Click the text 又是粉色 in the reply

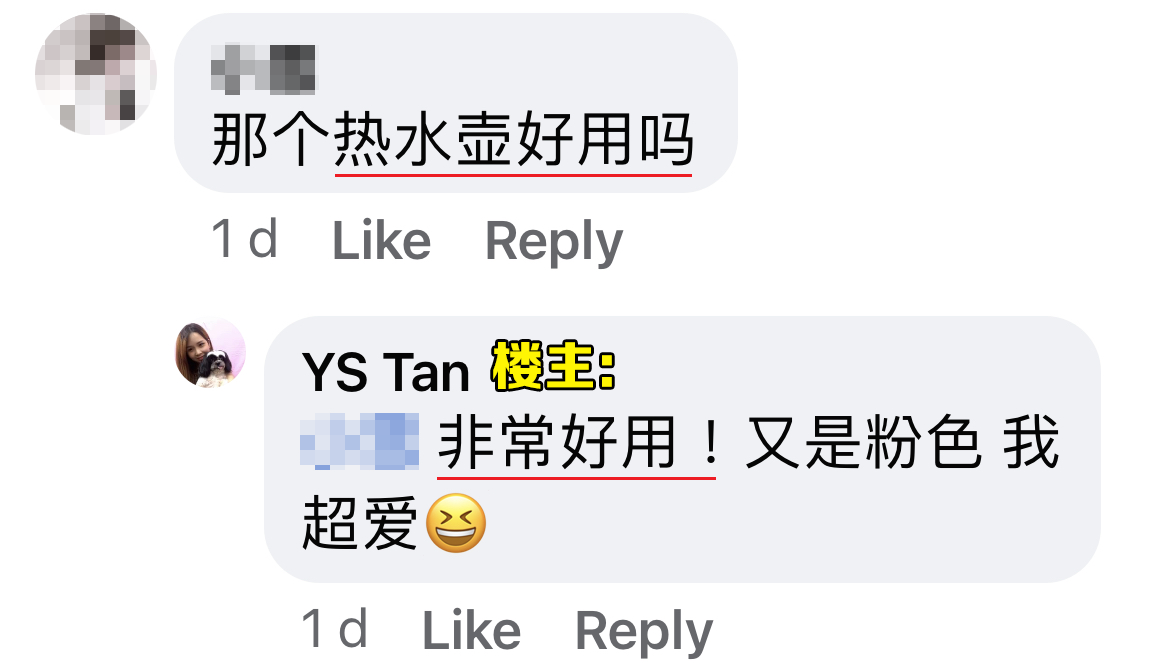coord(863,442)
